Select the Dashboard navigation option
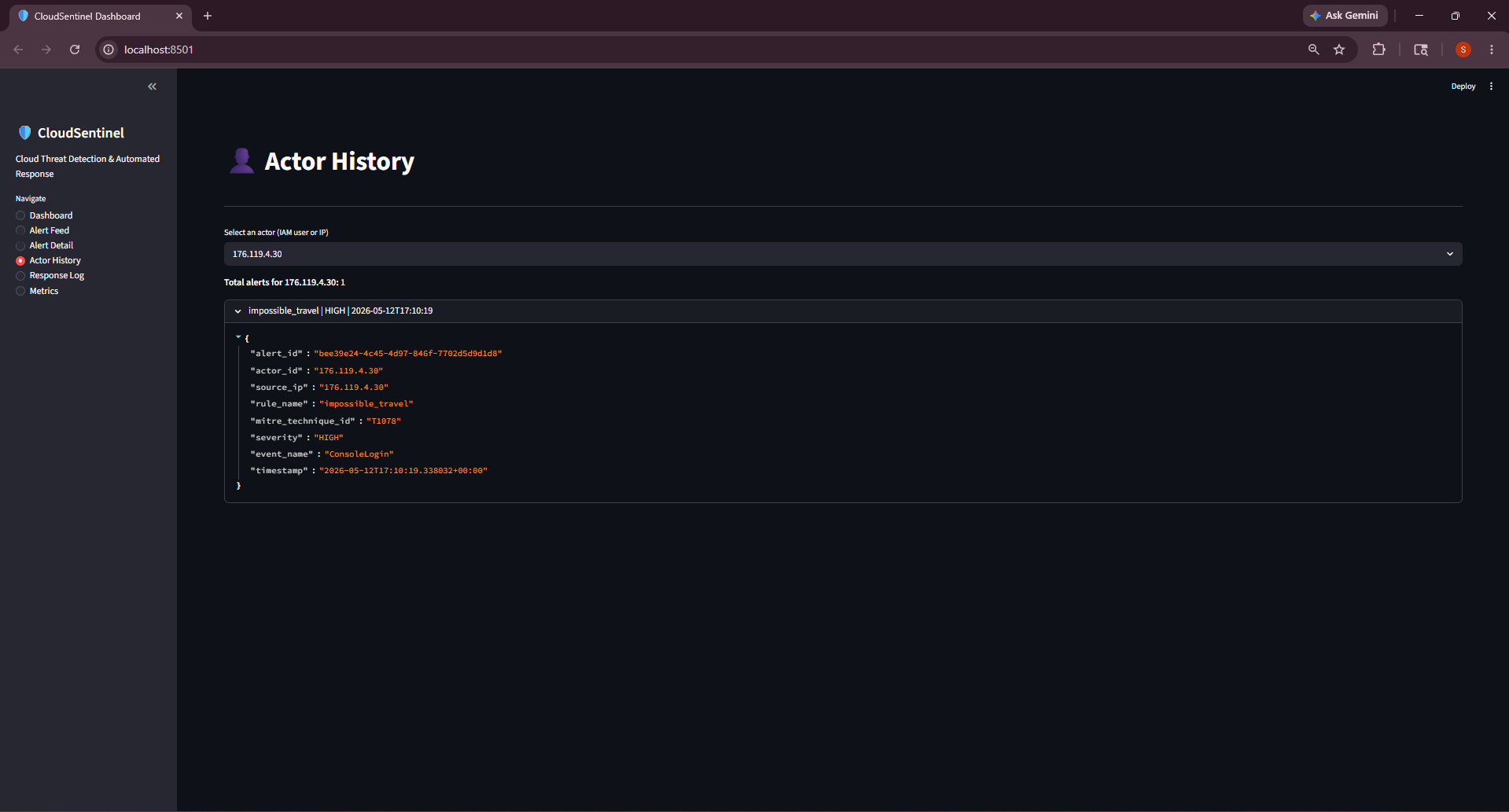1509x812 pixels. (x=44, y=215)
